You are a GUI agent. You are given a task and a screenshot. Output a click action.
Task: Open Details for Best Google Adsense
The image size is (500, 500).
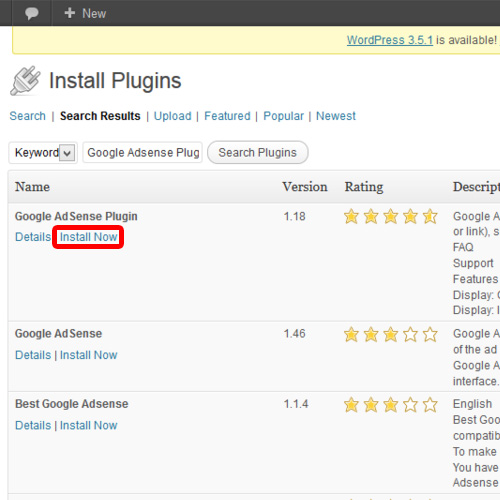[x=33, y=425]
